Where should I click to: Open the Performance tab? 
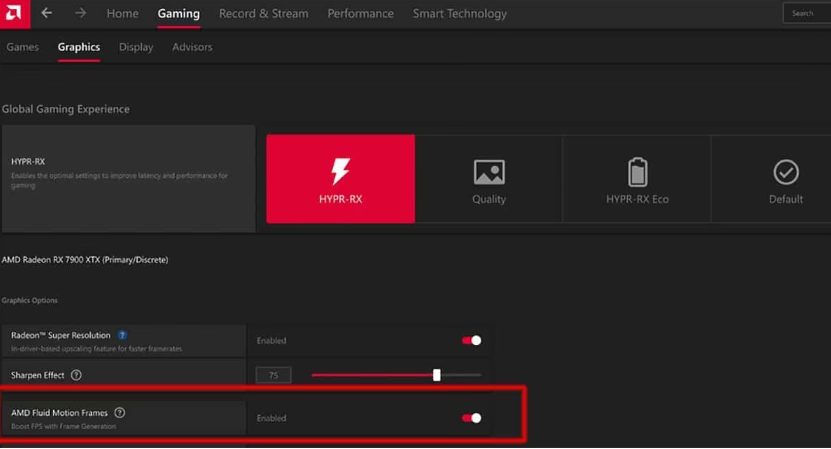360,13
